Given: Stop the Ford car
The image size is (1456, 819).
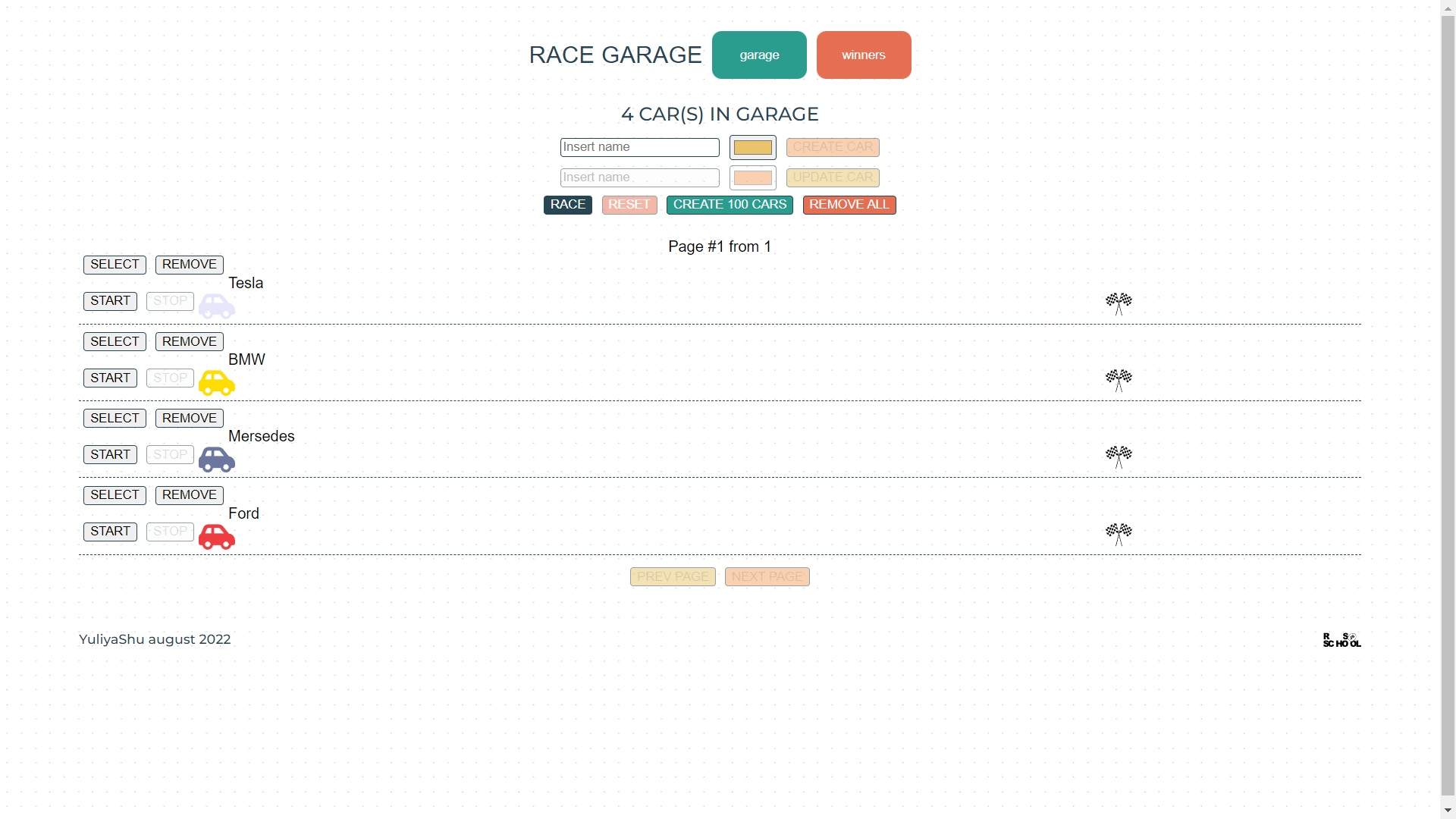Looking at the screenshot, I should pos(170,532).
